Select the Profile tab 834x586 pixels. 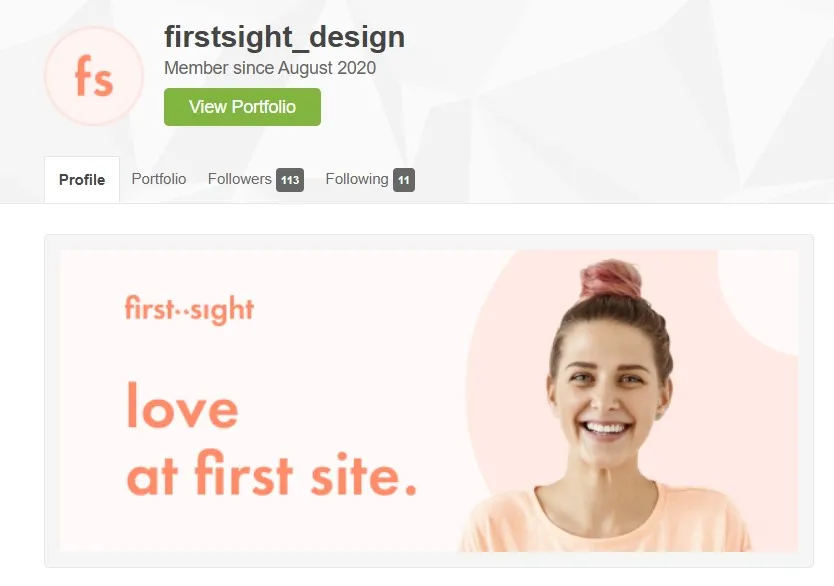coord(82,180)
